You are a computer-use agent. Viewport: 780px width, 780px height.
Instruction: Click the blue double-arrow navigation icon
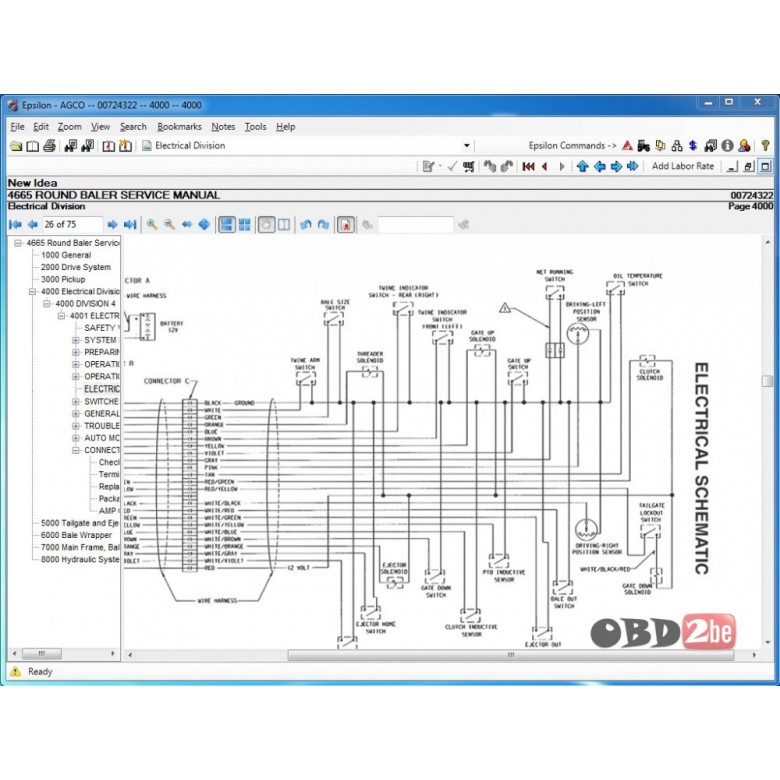coord(633,167)
